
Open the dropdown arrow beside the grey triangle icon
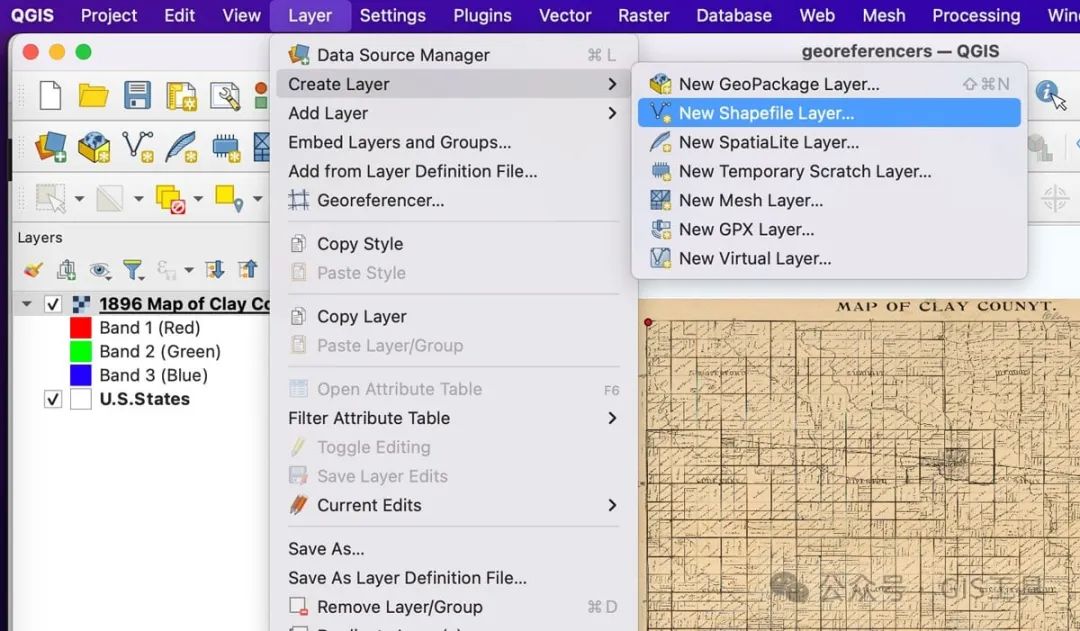(138, 199)
